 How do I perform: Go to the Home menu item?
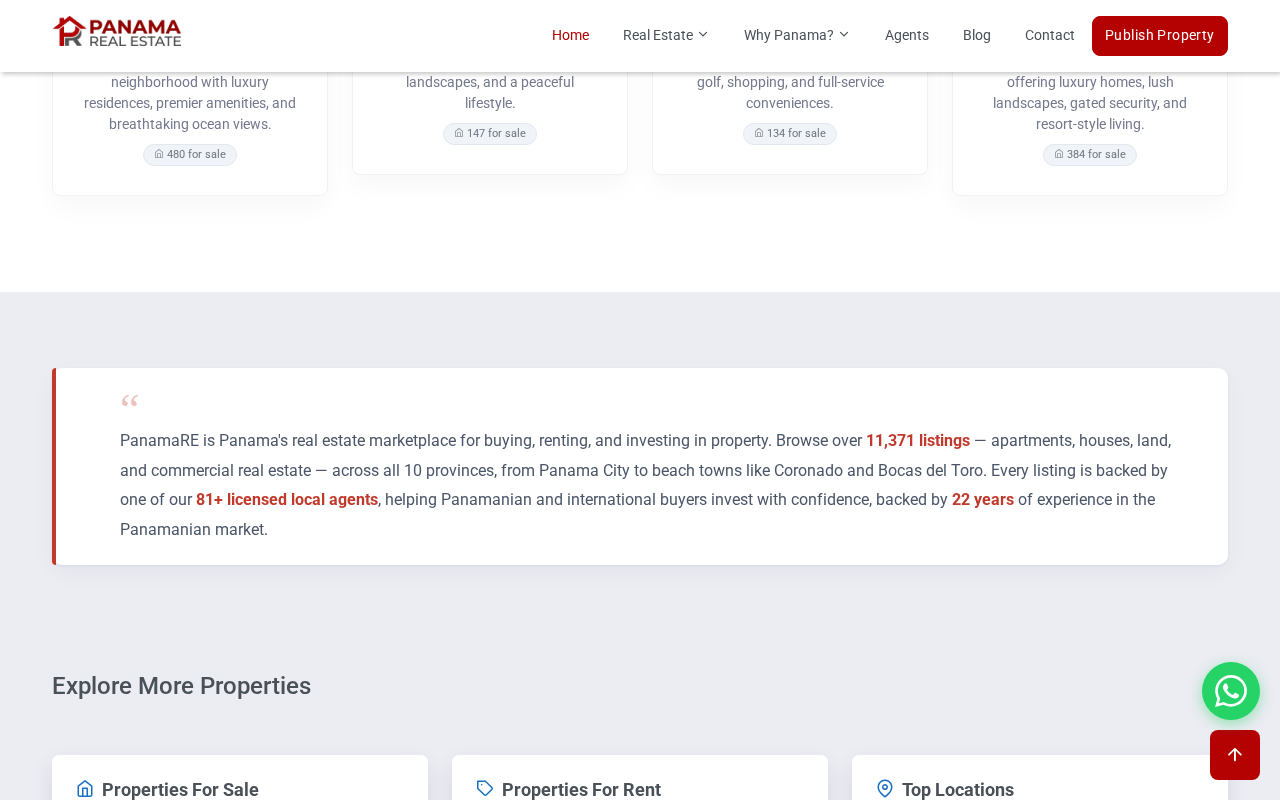tap(570, 35)
